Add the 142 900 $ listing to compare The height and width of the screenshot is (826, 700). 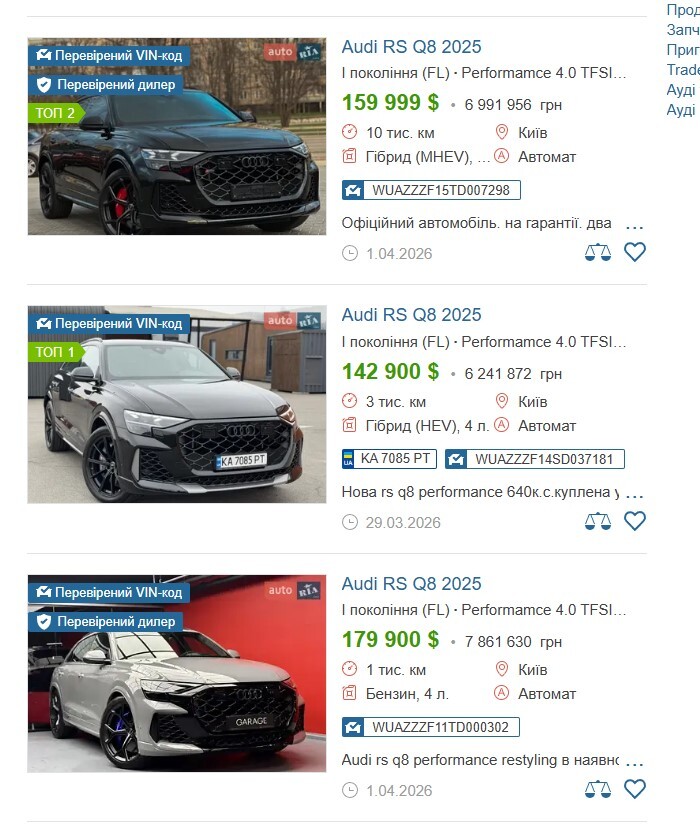coord(598,521)
